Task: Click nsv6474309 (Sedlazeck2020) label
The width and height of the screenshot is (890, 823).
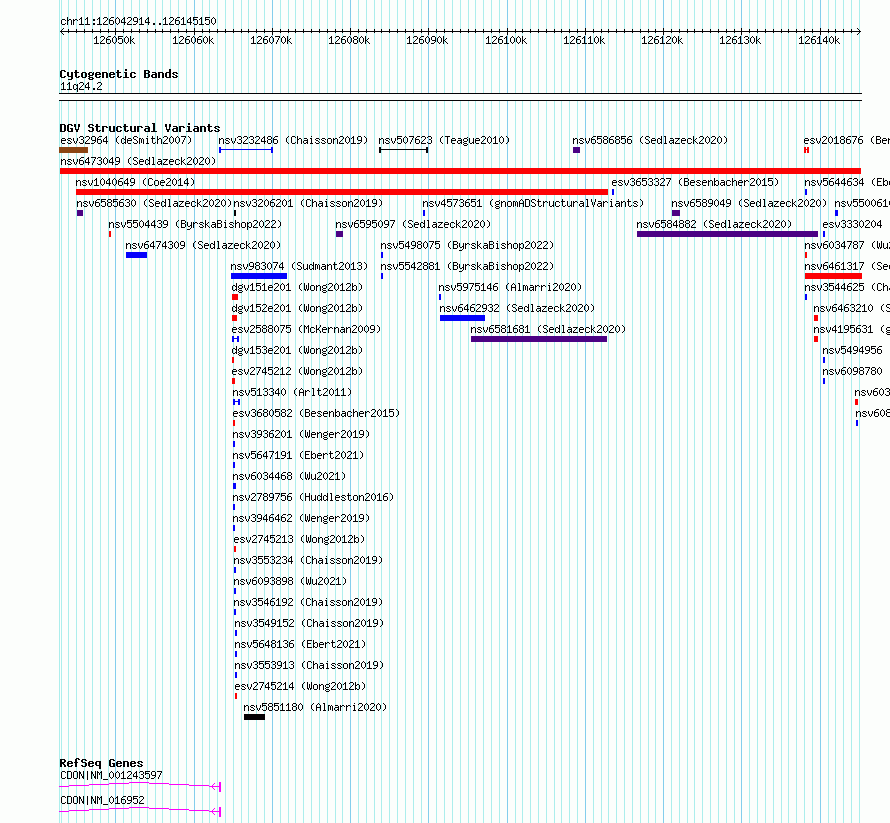Action: [x=203, y=245]
